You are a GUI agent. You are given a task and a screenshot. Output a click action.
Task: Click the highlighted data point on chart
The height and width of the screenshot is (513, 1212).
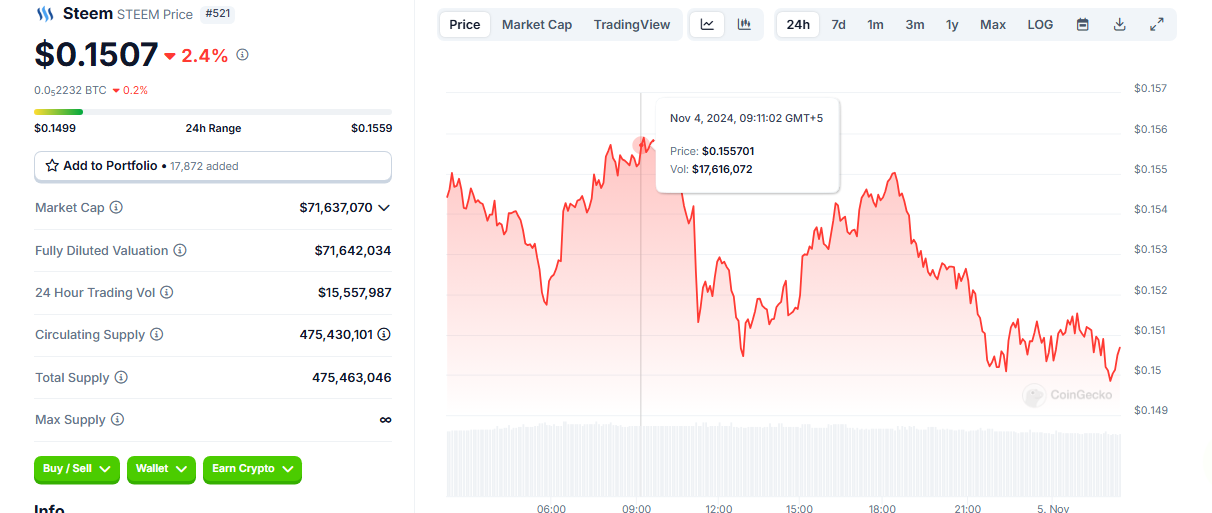click(x=640, y=144)
